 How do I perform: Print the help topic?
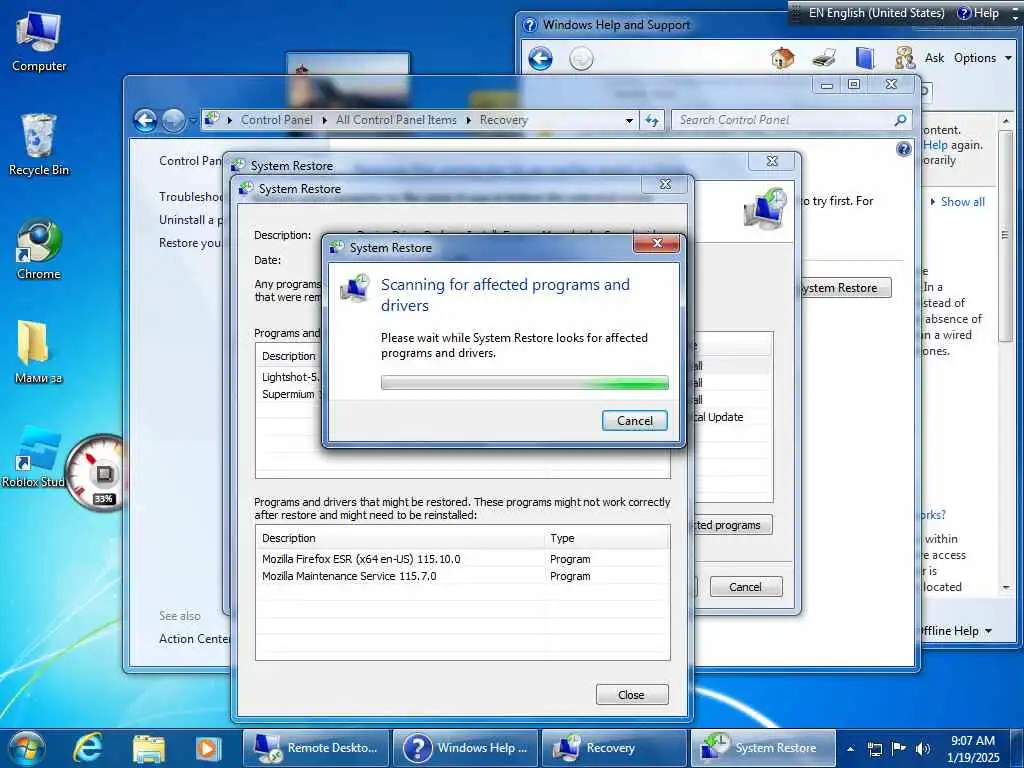tap(824, 58)
